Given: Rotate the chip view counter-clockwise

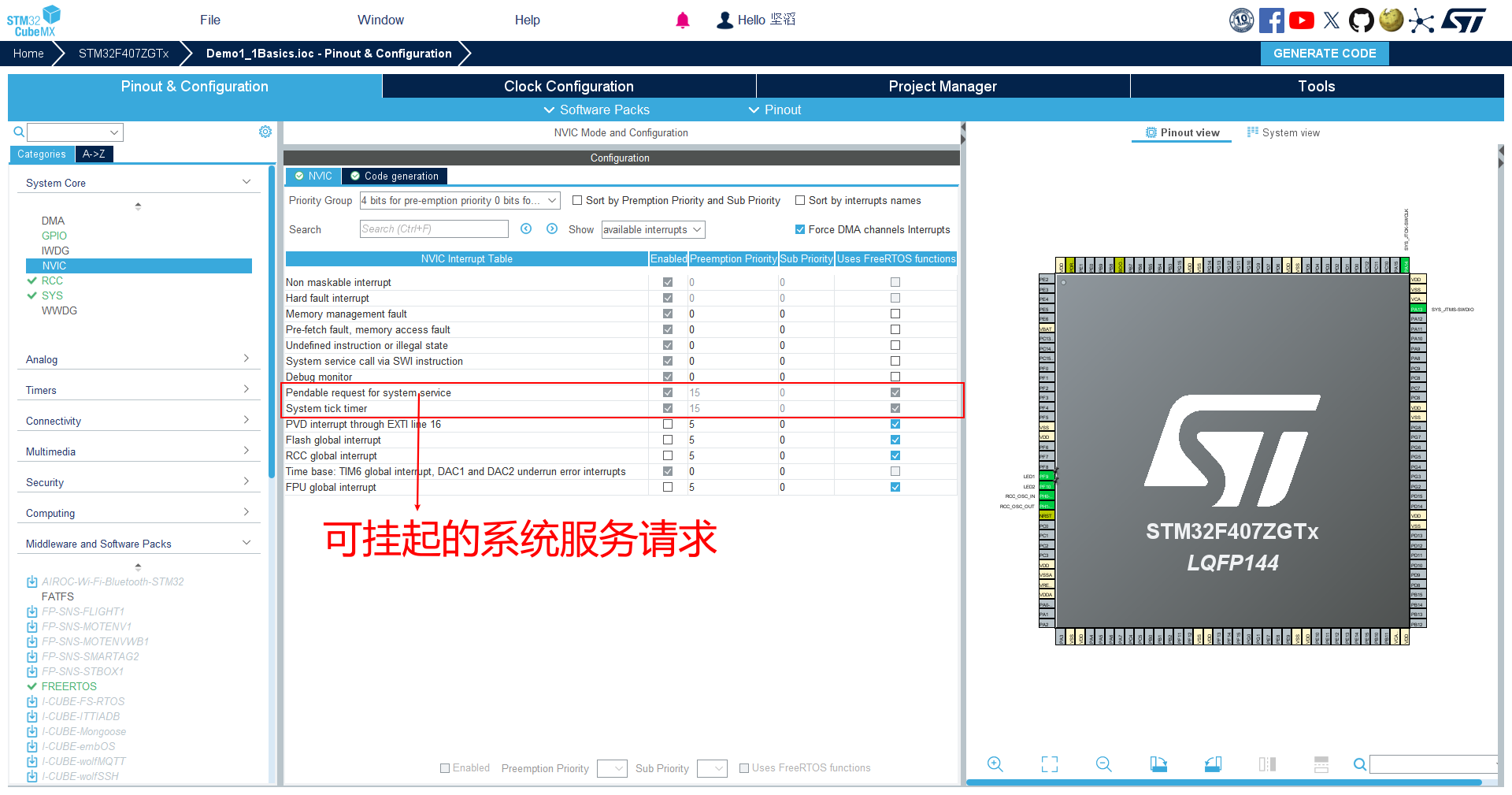Looking at the screenshot, I should pyautogui.click(x=1213, y=764).
